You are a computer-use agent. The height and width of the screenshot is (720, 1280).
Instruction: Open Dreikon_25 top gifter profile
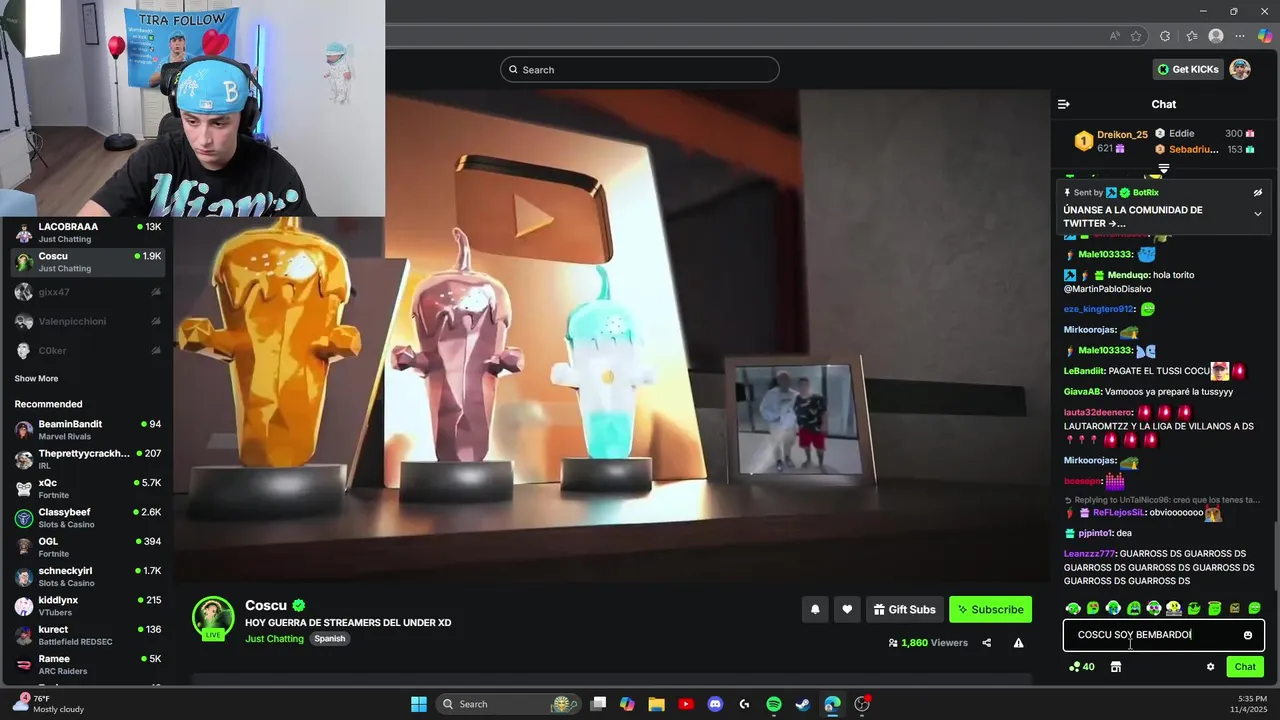click(x=1122, y=134)
